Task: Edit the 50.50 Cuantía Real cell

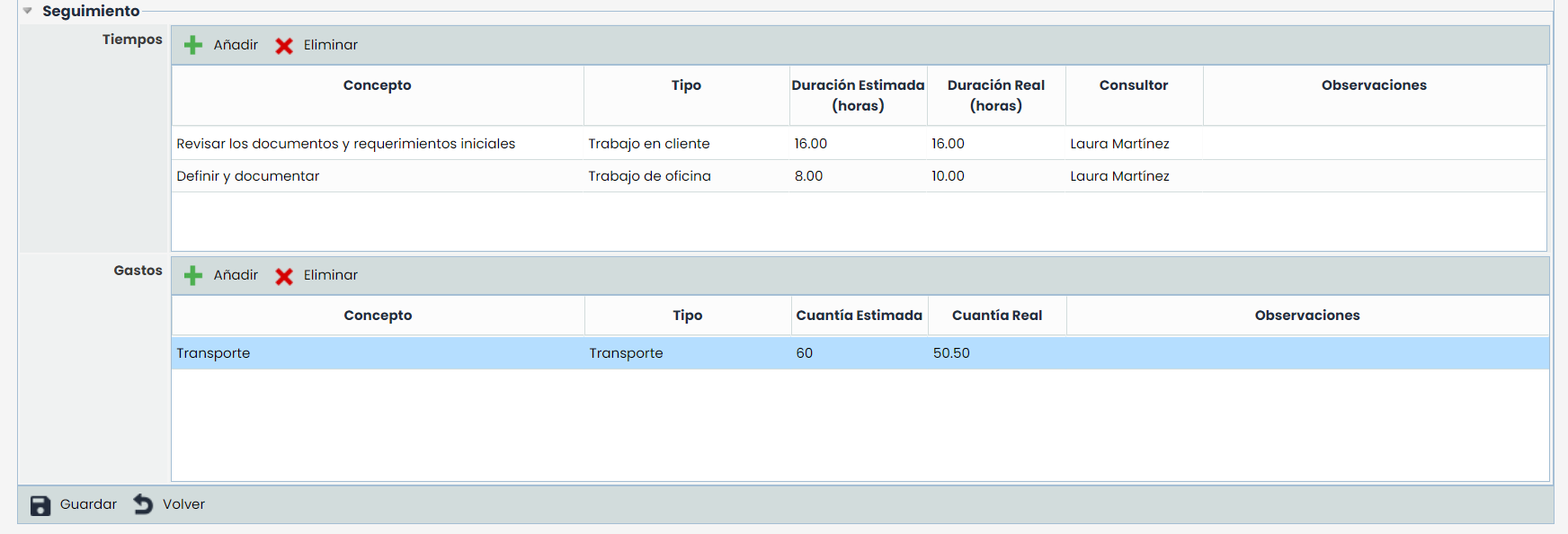Action: point(951,353)
